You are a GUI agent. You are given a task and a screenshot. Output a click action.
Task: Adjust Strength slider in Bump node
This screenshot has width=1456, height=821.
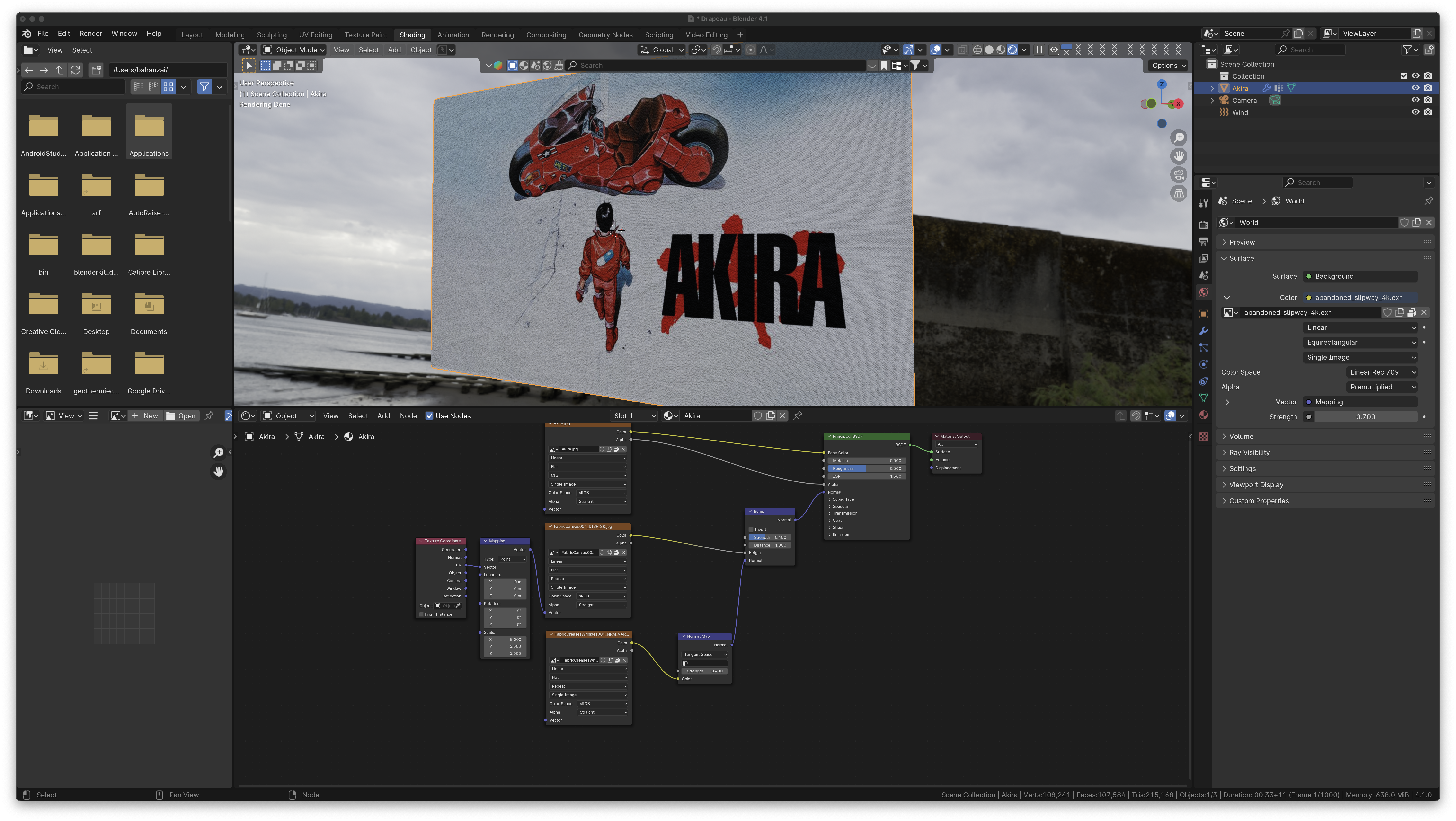tap(770, 537)
